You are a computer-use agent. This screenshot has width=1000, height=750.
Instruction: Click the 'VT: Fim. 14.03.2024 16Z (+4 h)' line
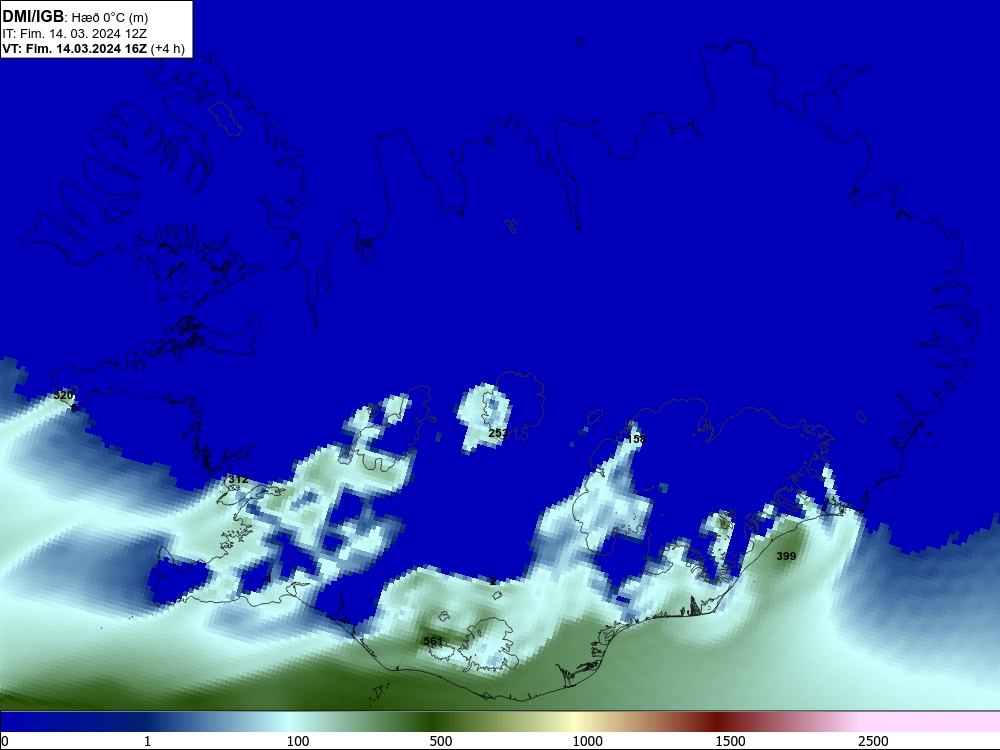tap(94, 49)
